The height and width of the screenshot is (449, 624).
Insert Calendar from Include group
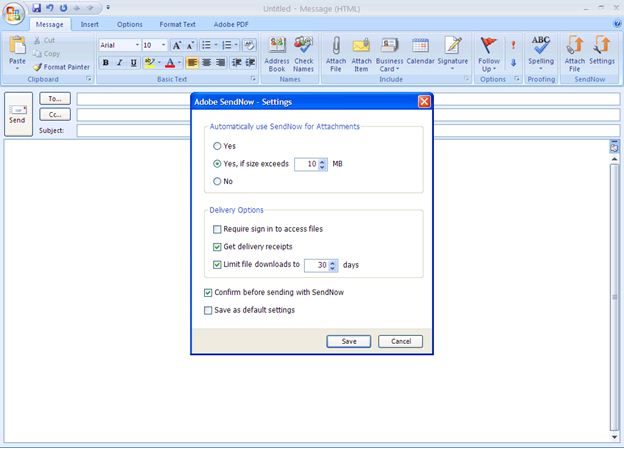[420, 51]
